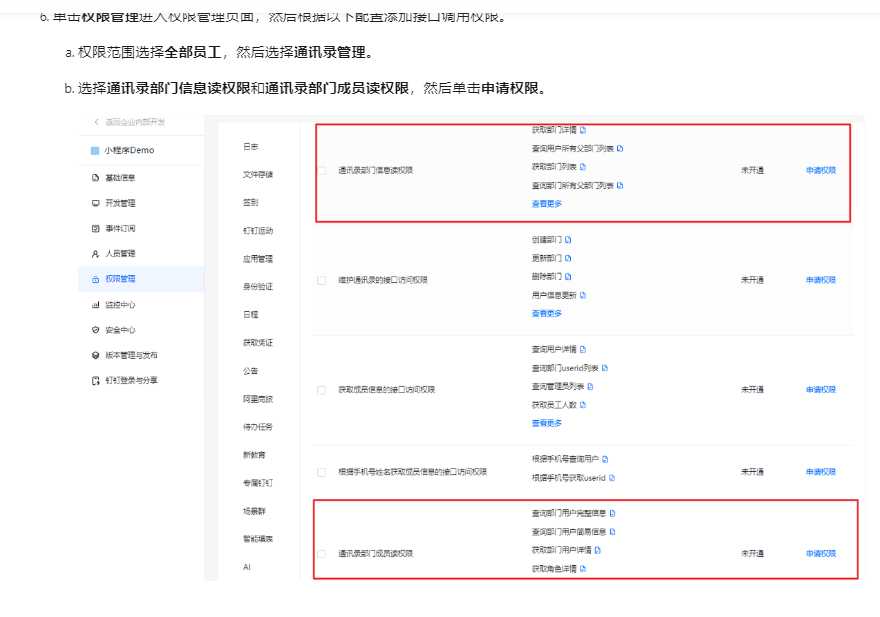Click 申请权限 for 通讯录部门信息读权限
880x617 pixels.
[821, 171]
